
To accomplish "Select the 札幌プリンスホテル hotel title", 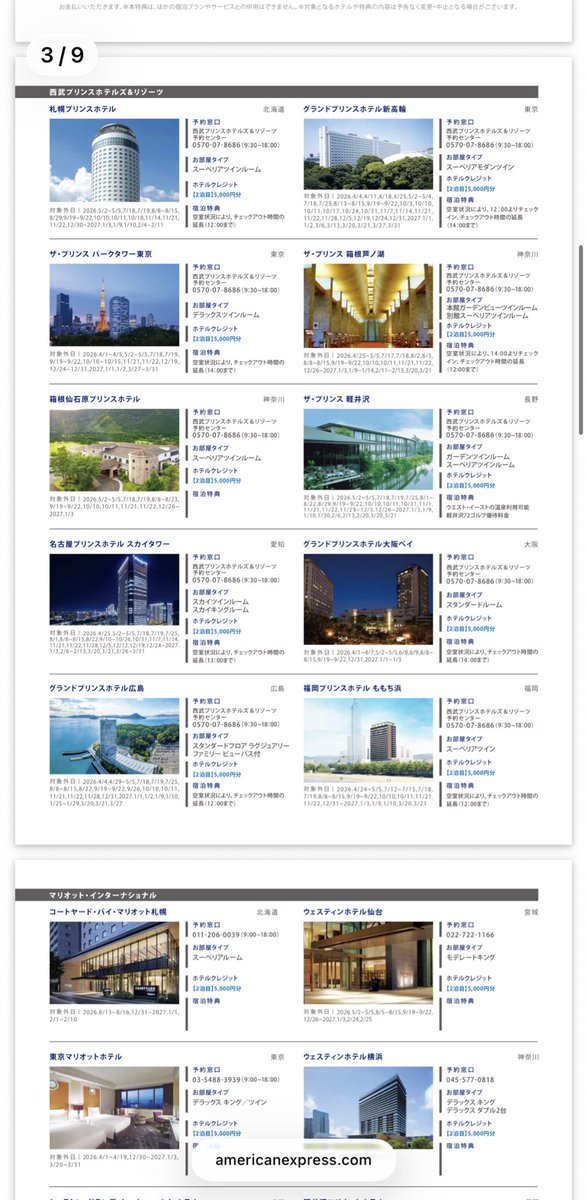I will pyautogui.click(x=83, y=109).
